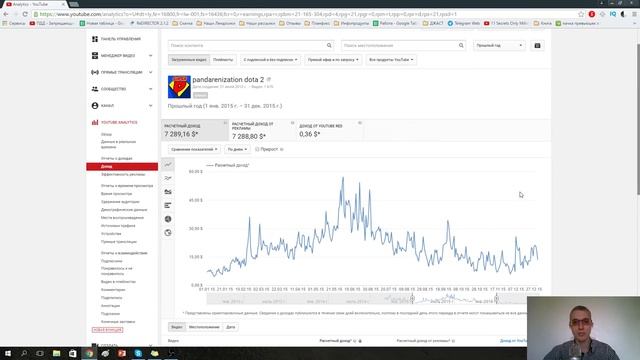Open PowerPoint from the taskbar
The image size is (640, 360).
coord(122,353)
